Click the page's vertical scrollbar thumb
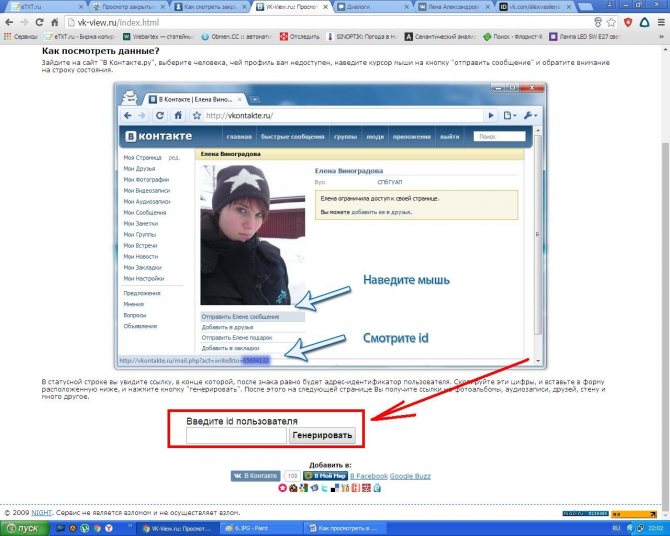The width and height of the screenshot is (670, 536). pos(666,327)
